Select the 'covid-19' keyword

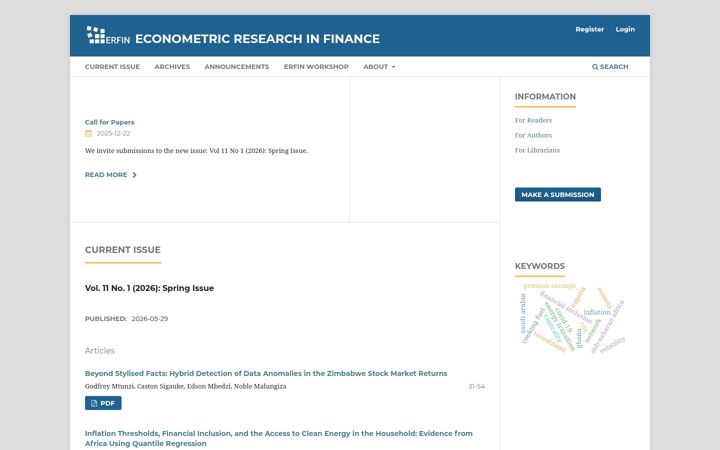(563, 321)
